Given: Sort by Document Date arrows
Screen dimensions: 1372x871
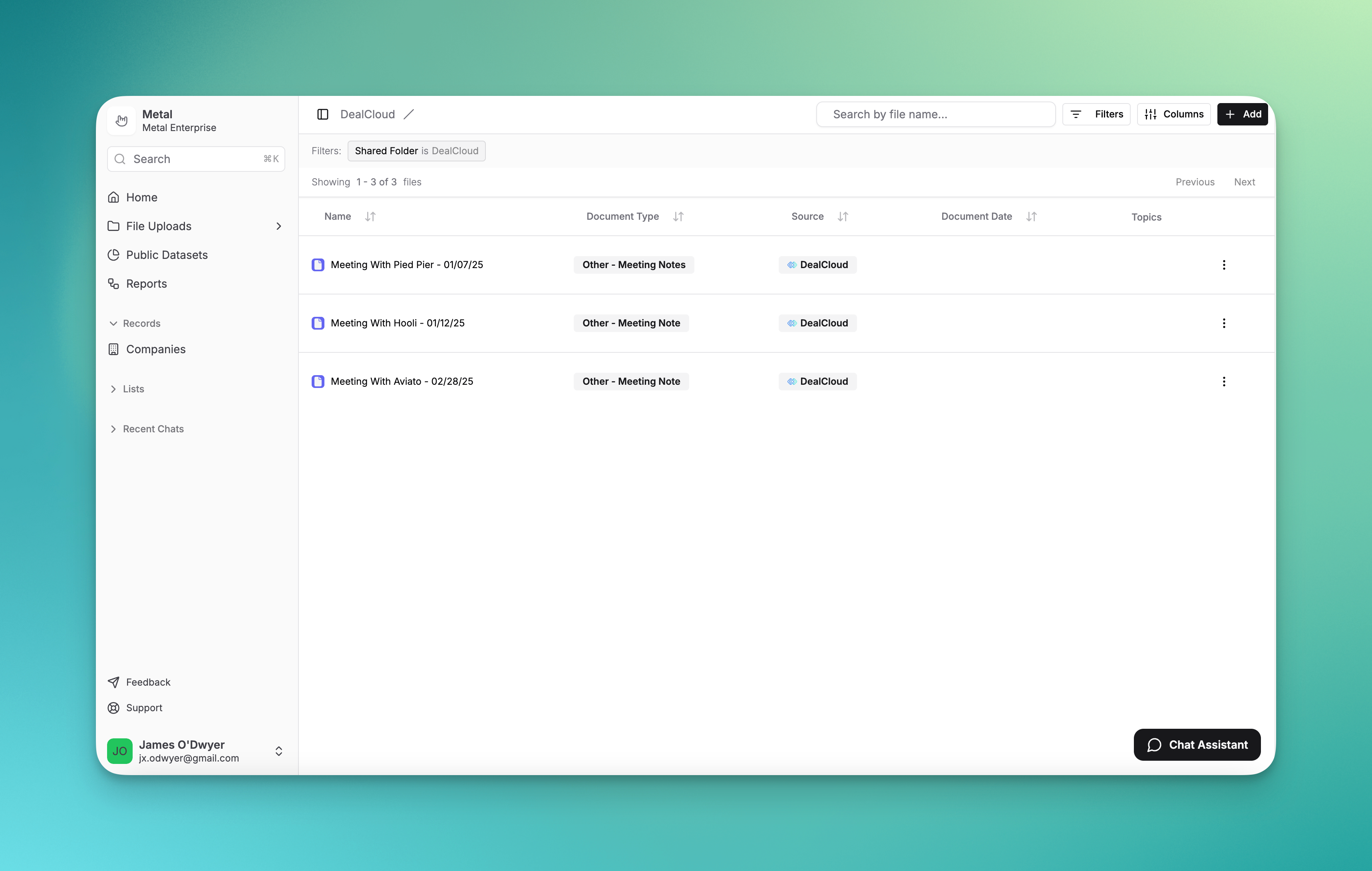Looking at the screenshot, I should [1031, 217].
